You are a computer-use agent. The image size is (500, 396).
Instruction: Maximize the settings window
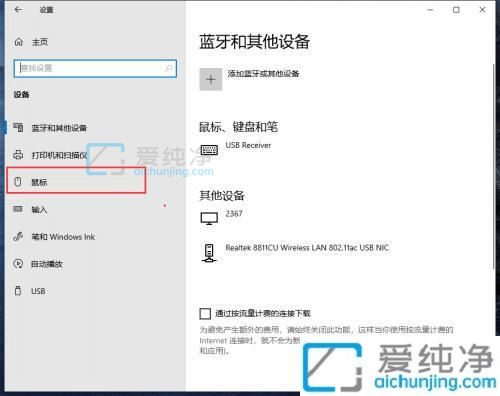456,10
